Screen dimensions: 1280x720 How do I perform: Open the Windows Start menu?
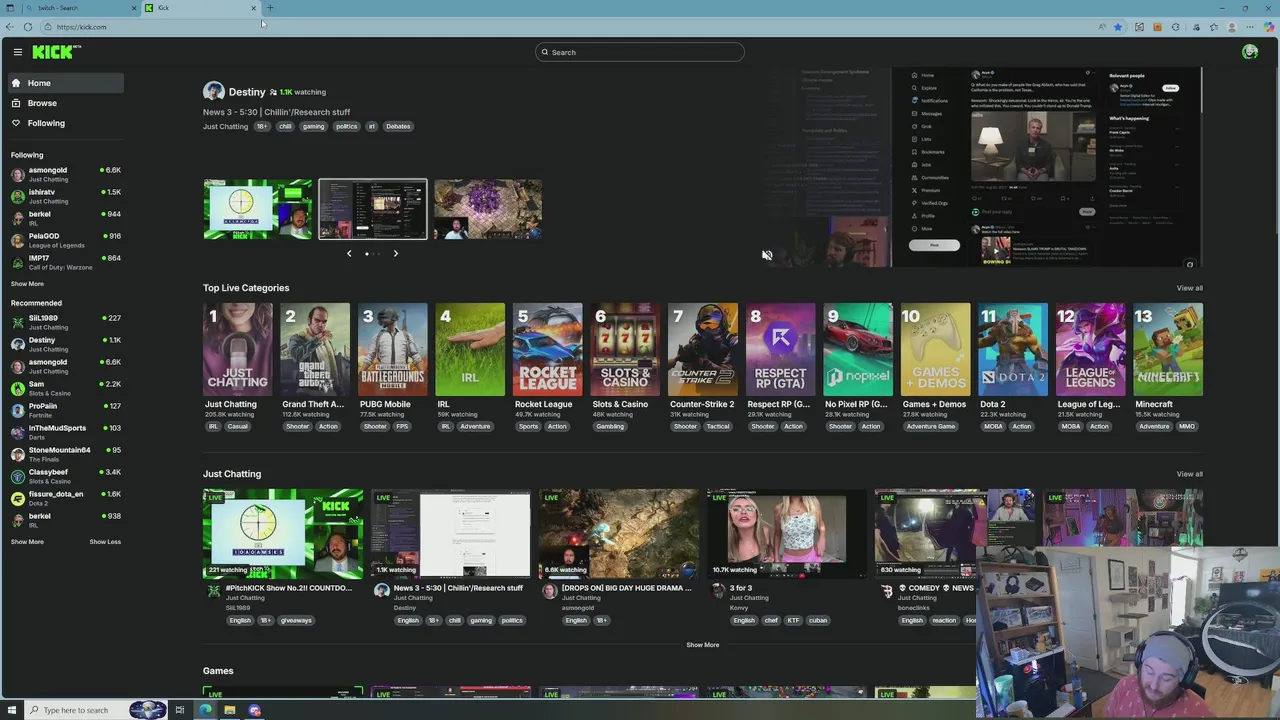pos(12,710)
